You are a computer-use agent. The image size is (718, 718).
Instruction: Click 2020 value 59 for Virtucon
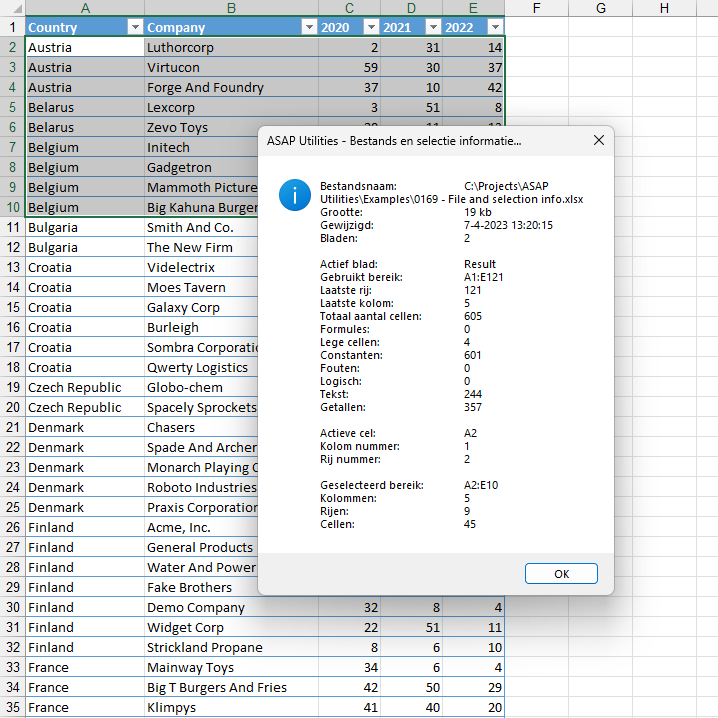pos(349,67)
